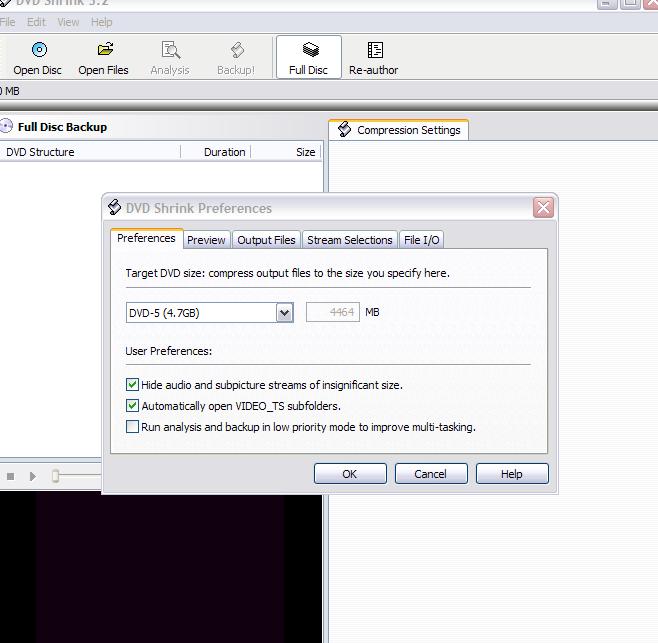Toggle Automatically open VIDEO_TS subfolders checkbox
The width and height of the screenshot is (658, 643).
pyautogui.click(x=132, y=405)
